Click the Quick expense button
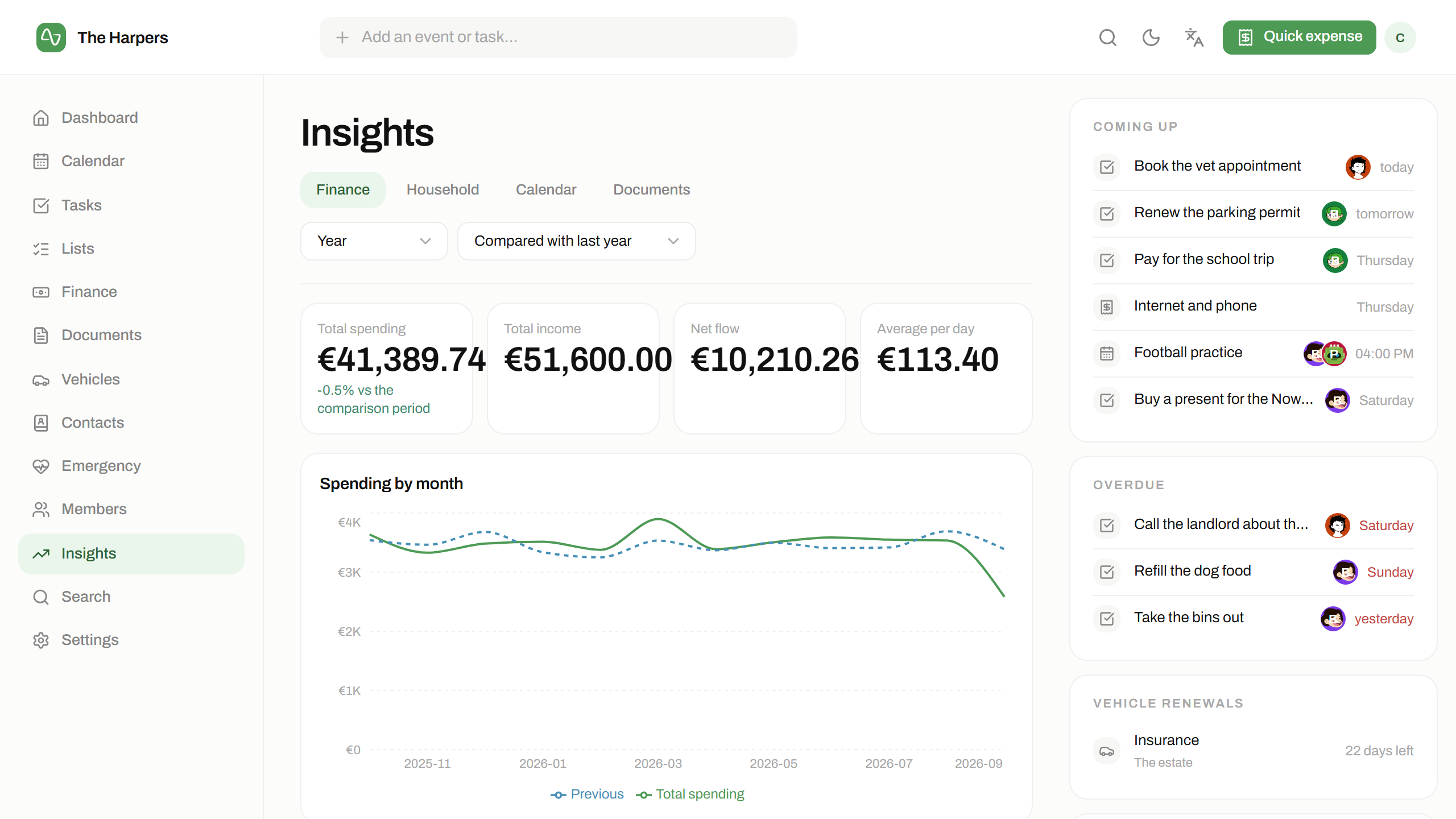The width and height of the screenshot is (1456, 819). (1299, 38)
